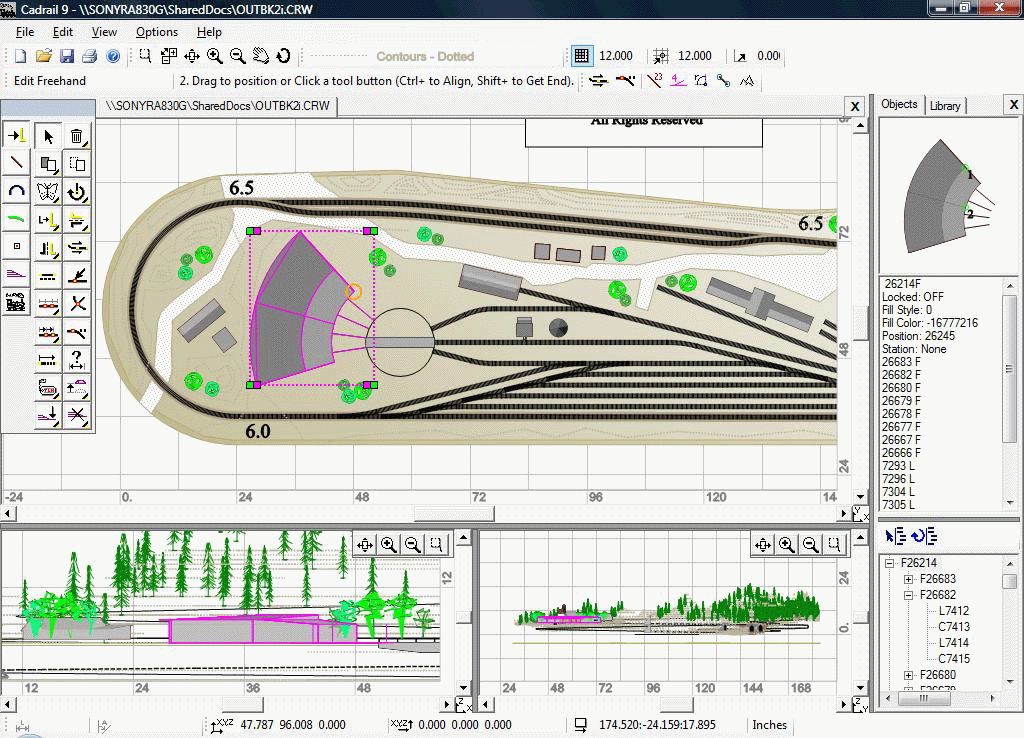Image resolution: width=1024 pixels, height=738 pixels.
Task: Open the File menu
Action: coord(25,32)
